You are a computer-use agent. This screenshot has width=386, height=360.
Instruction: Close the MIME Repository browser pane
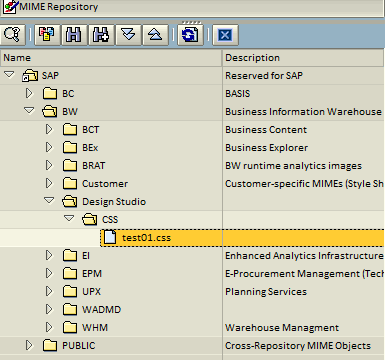(225, 34)
